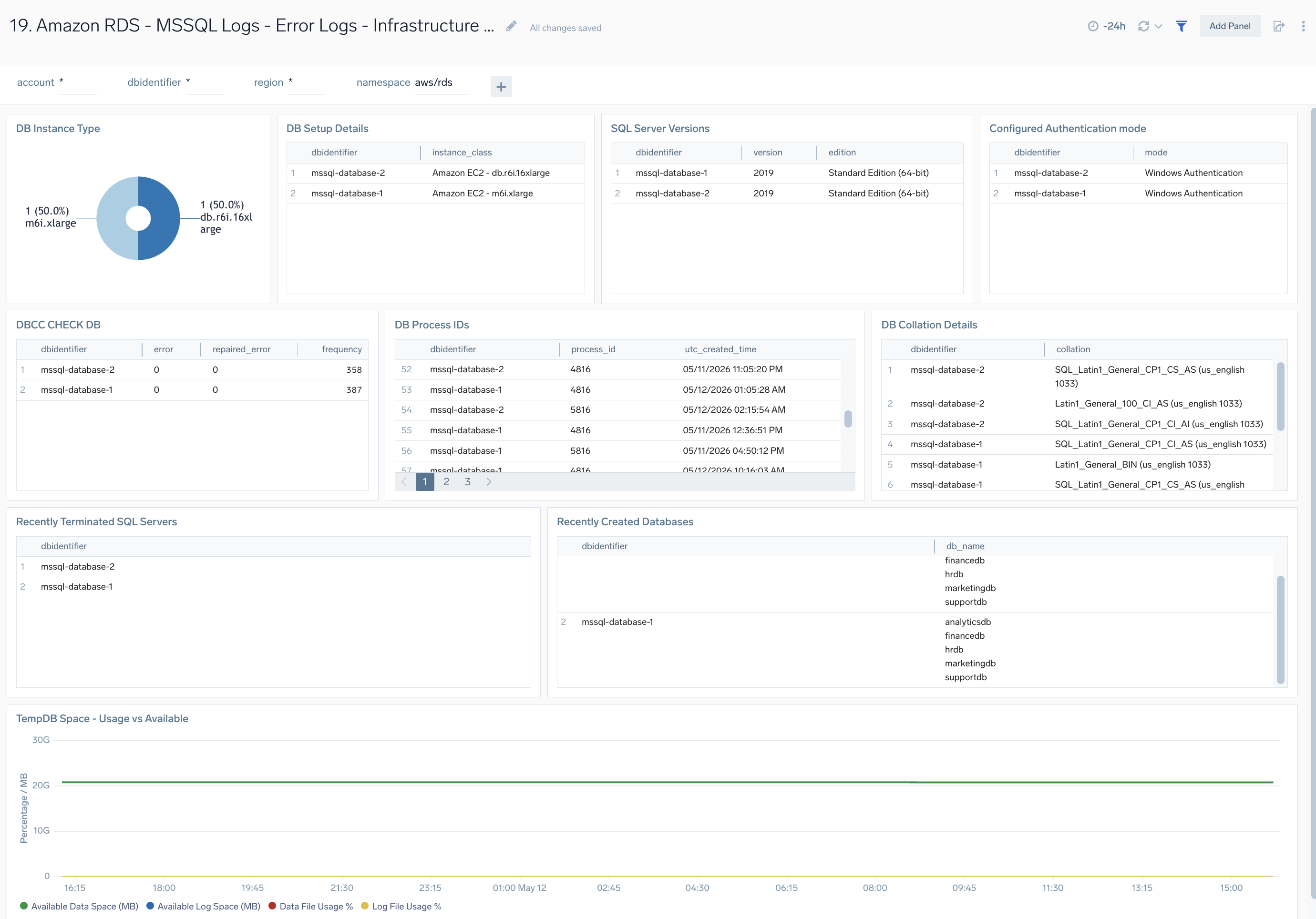Toggle Available Data Space (MB) legend item
The width and height of the screenshot is (1316, 919).
(x=79, y=907)
